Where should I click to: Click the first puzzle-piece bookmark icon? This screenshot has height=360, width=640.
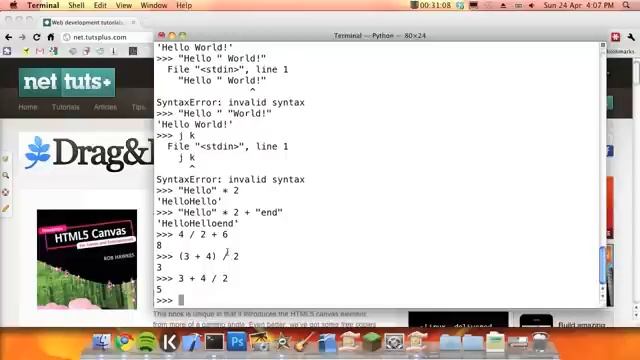coord(7,51)
